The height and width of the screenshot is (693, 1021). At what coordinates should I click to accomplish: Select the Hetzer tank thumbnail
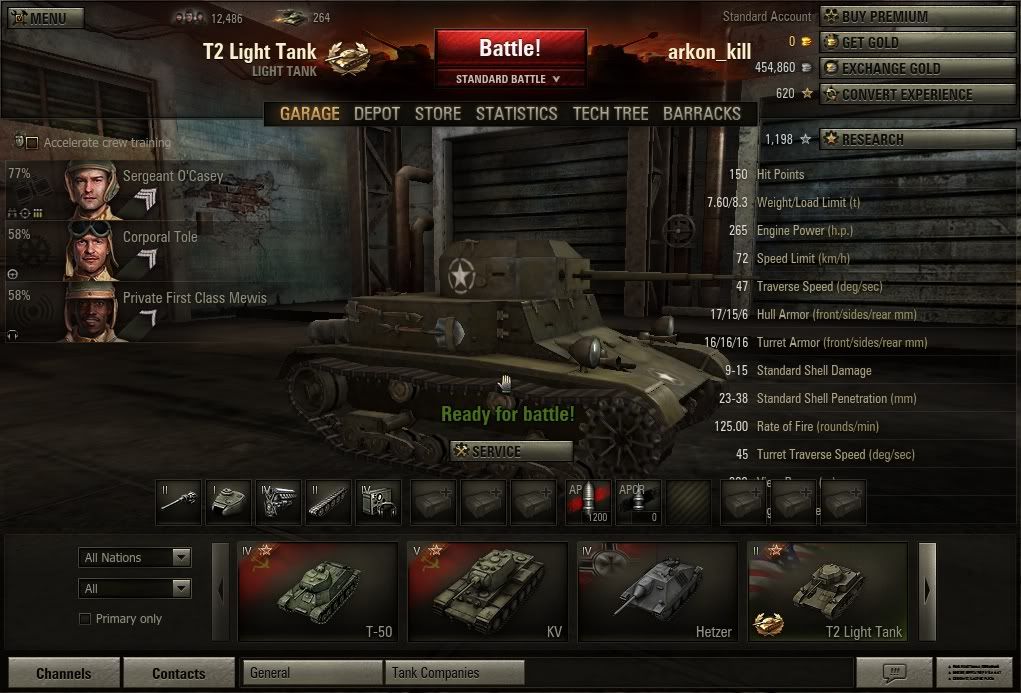point(656,592)
